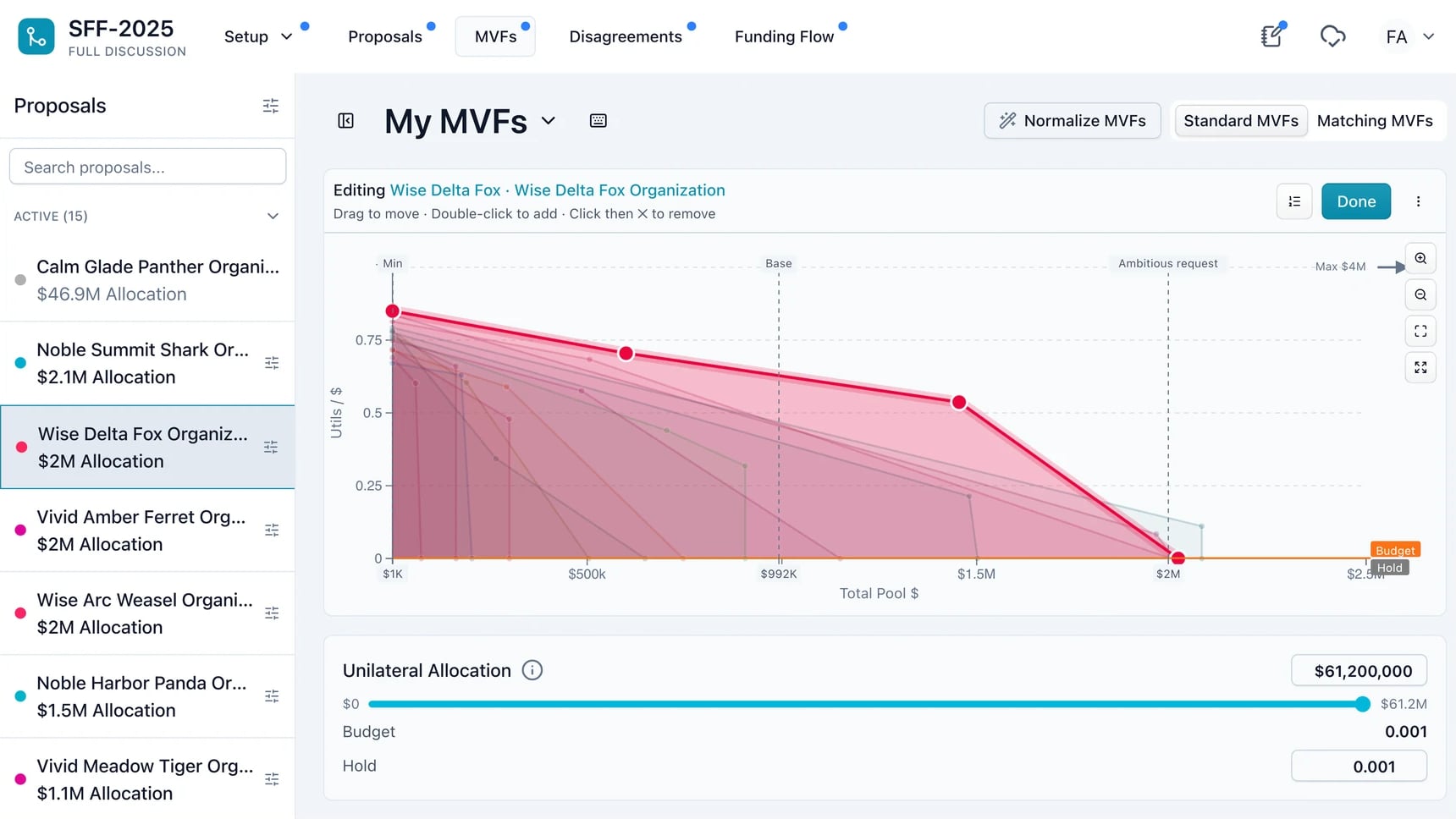Open sliders icon for Wise Delta Fox
Viewport: 1456px width, 819px height.
tap(271, 447)
